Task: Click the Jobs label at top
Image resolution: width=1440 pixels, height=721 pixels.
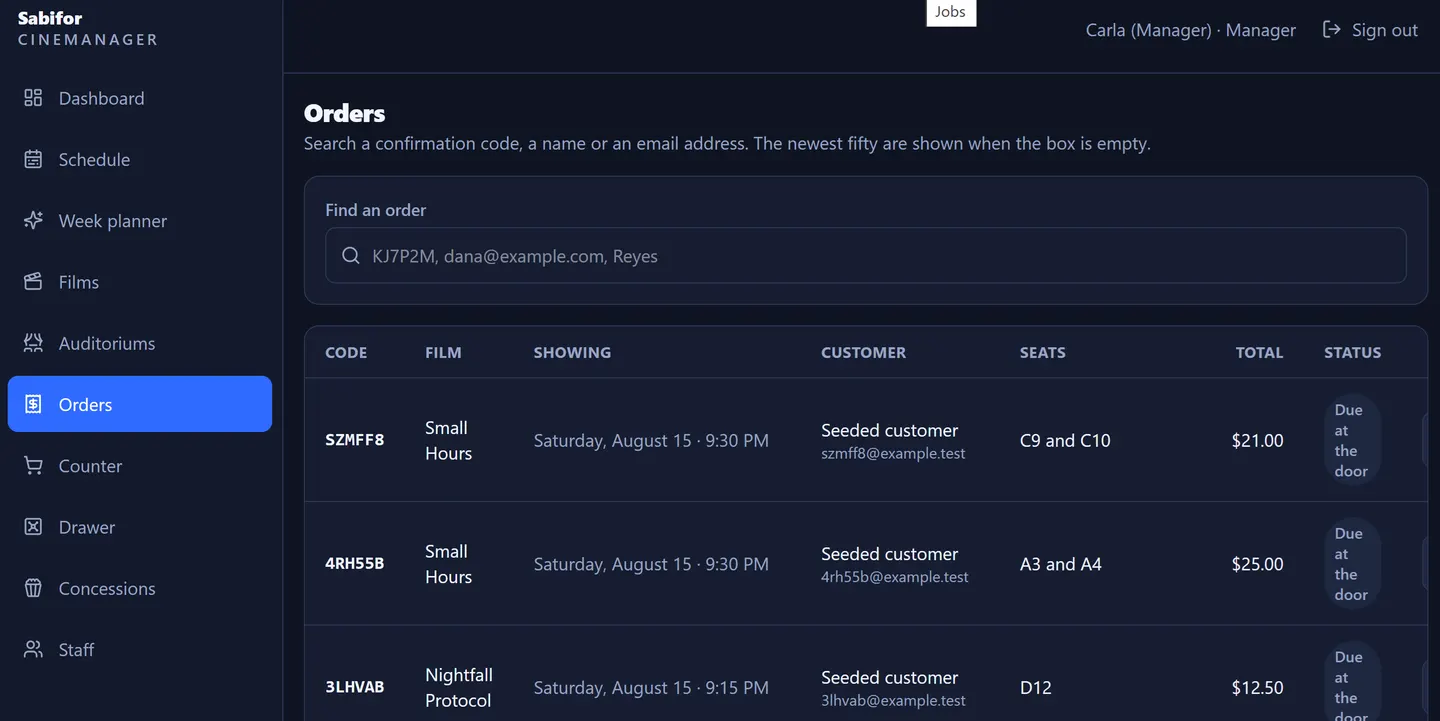Action: (x=950, y=12)
